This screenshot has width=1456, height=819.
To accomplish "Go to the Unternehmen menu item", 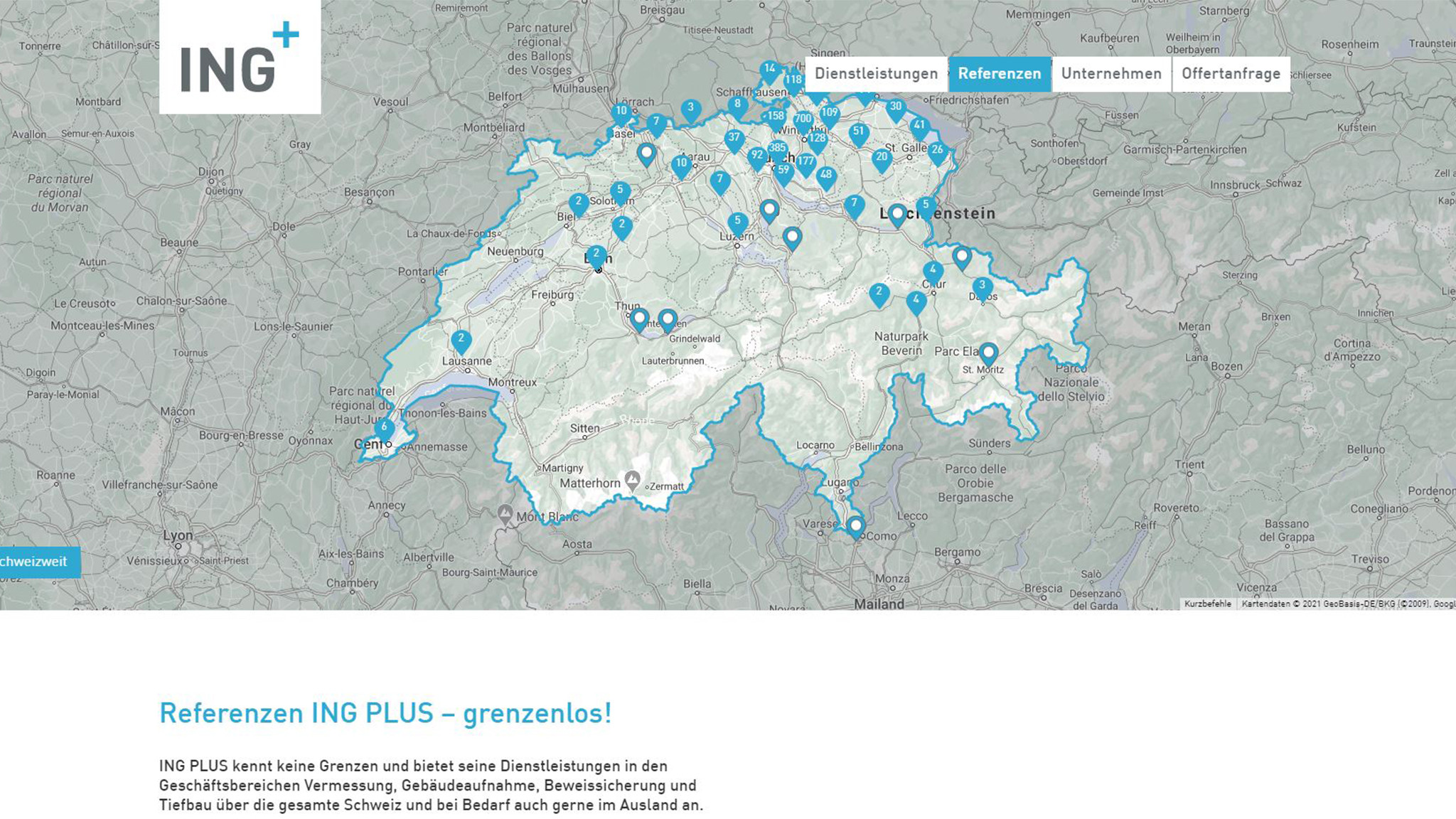I will [1110, 74].
